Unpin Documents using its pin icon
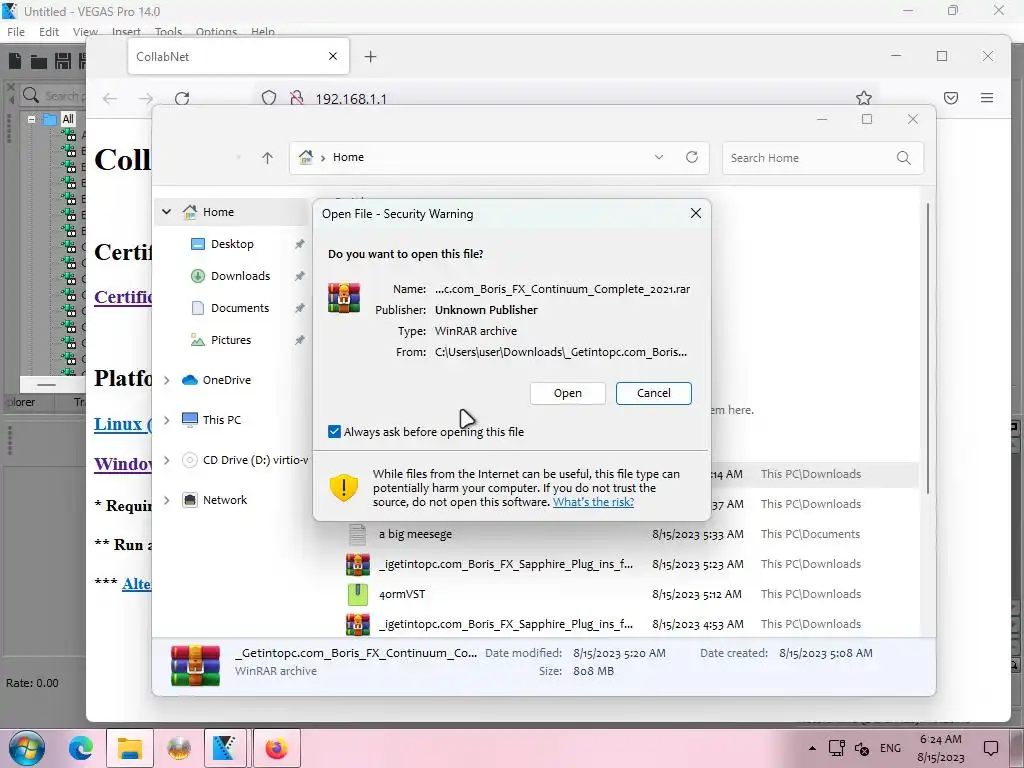Viewport: 1024px width, 768px height. [299, 308]
